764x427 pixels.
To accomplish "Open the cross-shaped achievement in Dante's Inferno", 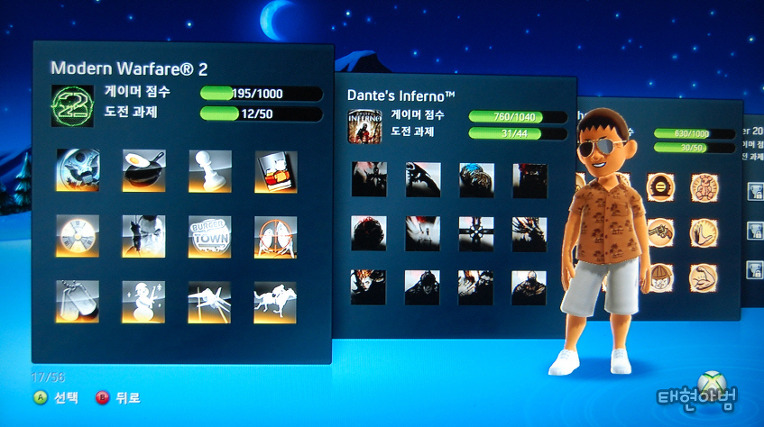I will click(476, 234).
